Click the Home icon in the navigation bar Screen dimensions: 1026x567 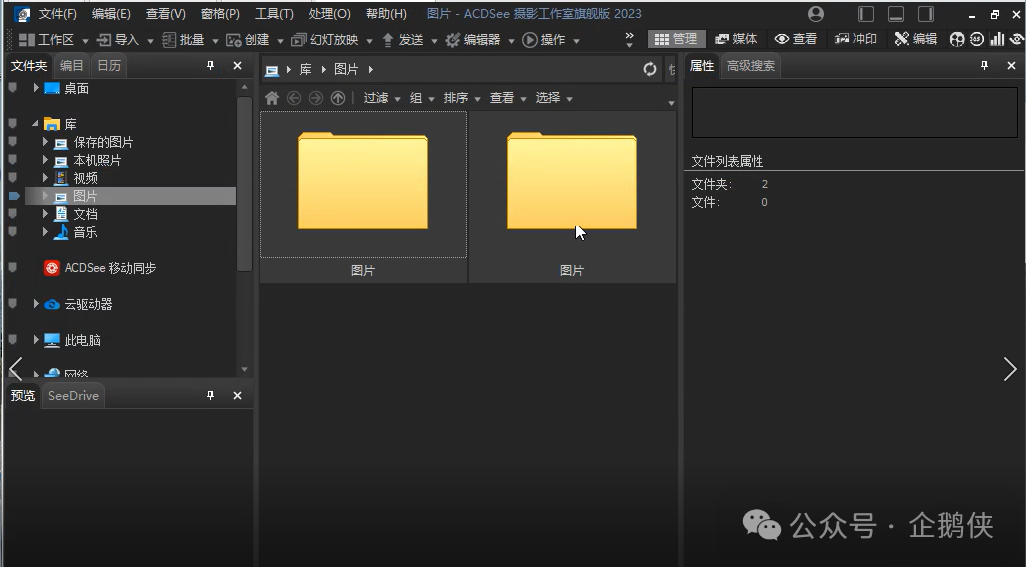pyautogui.click(x=271, y=98)
